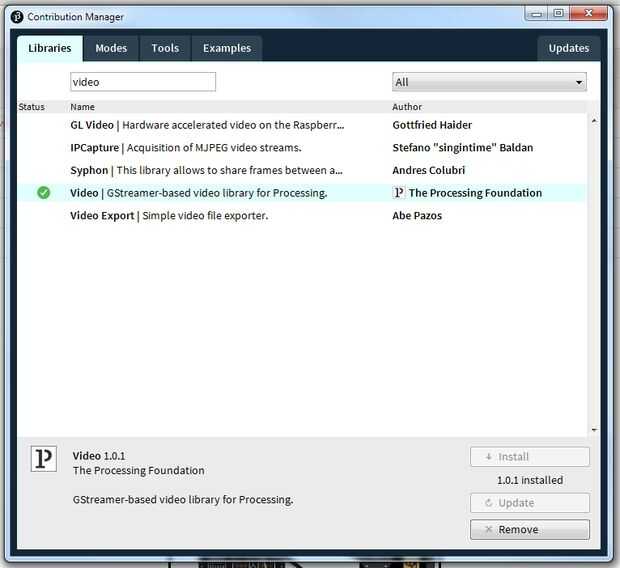
Task: Click the green installed checkmark beside Video
Action: click(43, 193)
